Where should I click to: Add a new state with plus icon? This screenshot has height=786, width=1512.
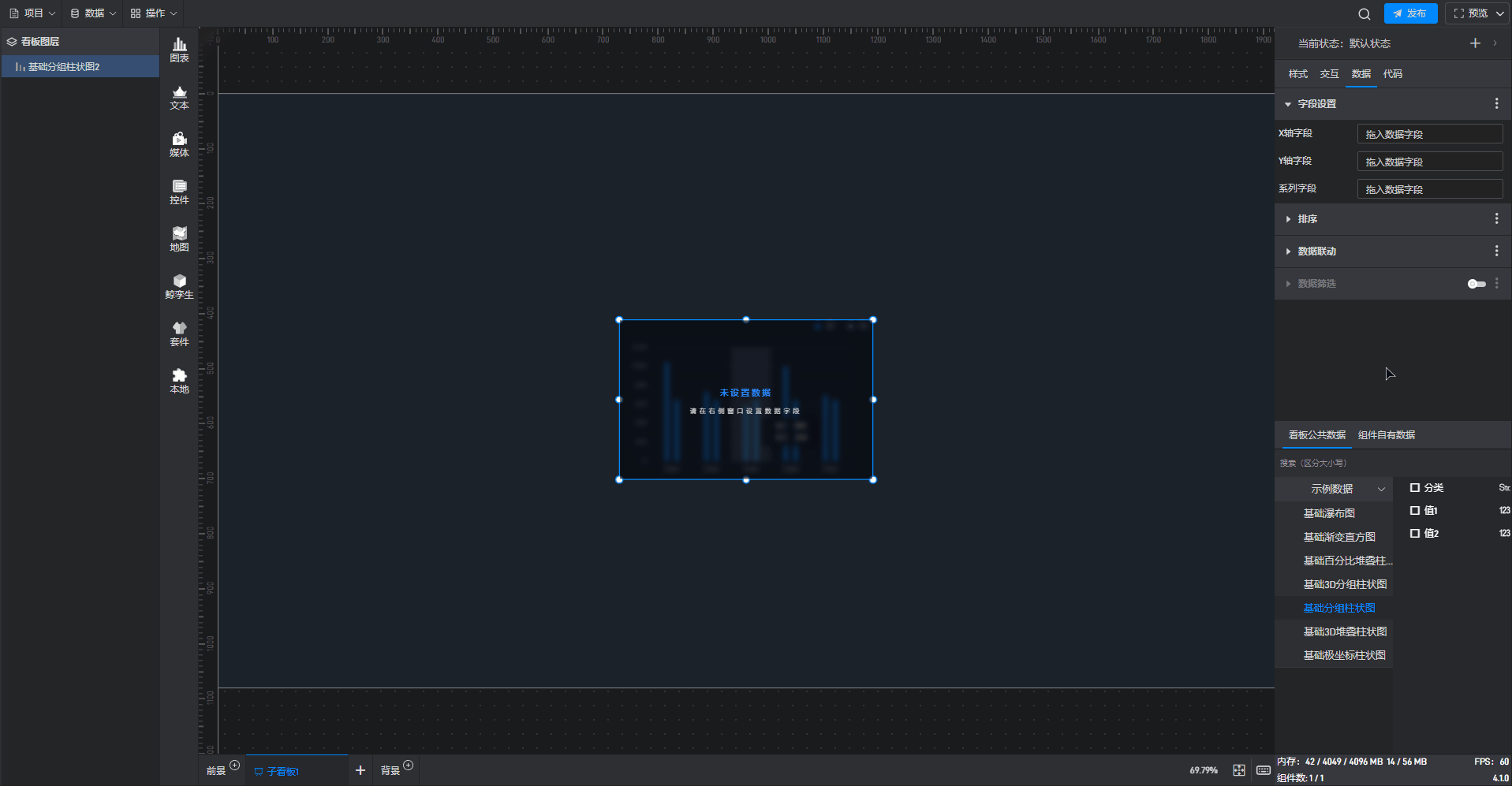coord(1475,43)
